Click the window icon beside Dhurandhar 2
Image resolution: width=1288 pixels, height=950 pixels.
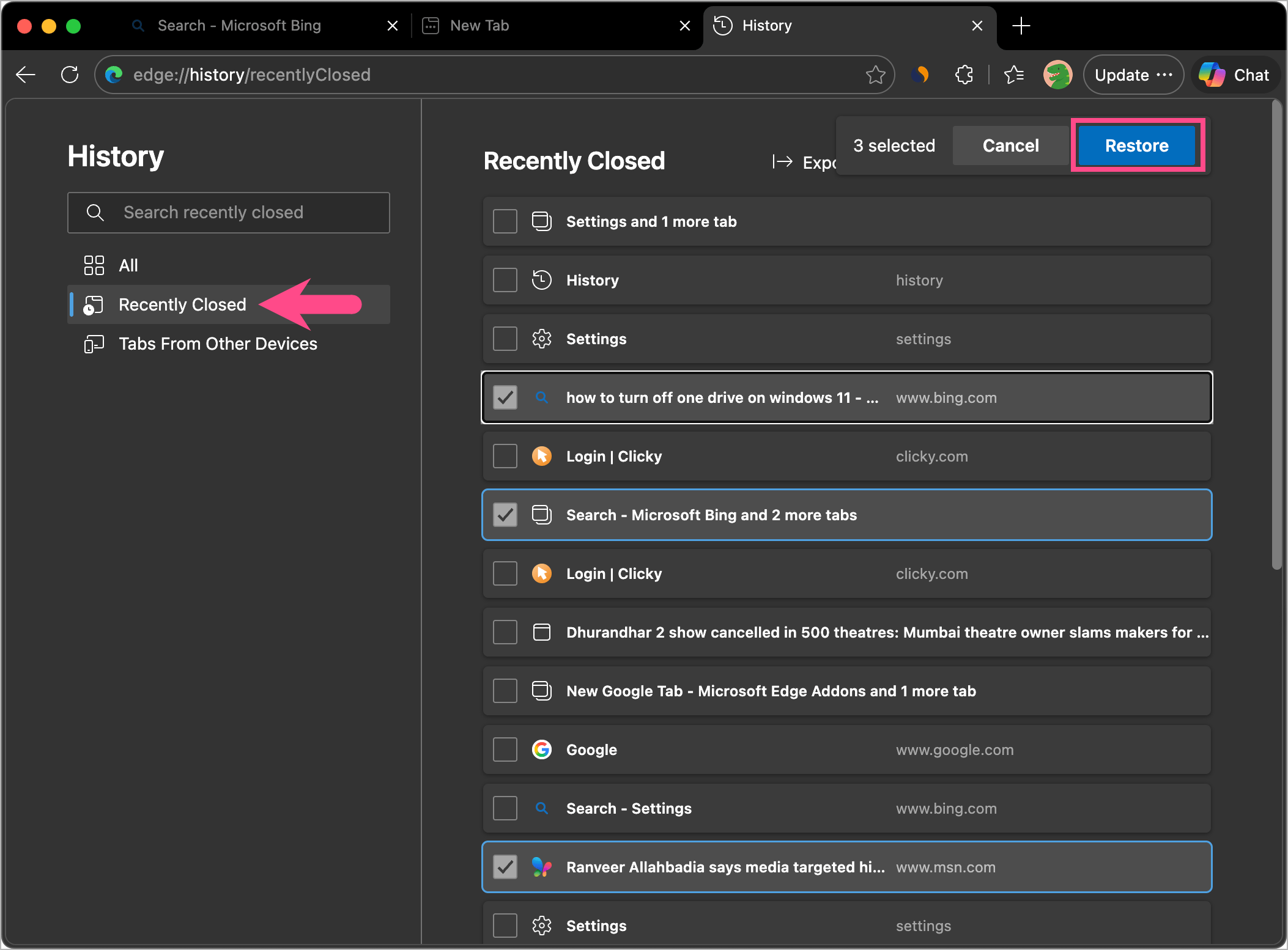pos(542,632)
